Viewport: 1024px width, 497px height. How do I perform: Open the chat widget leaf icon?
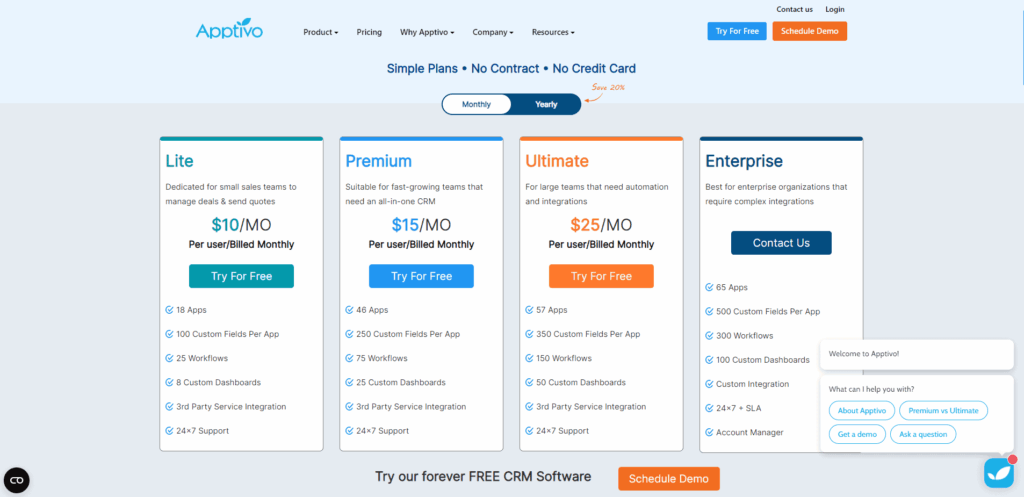[999, 473]
